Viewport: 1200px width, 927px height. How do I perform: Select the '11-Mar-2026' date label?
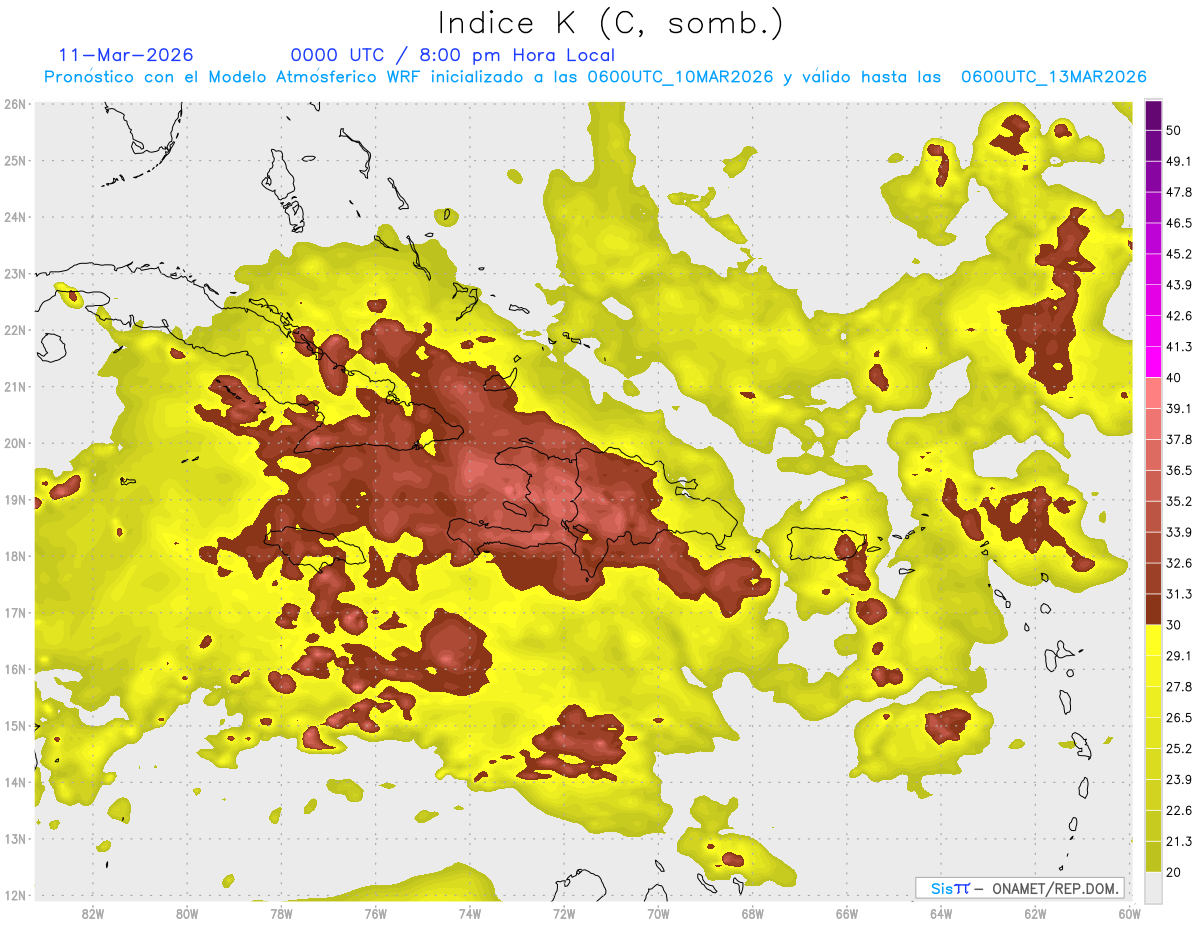click(126, 55)
